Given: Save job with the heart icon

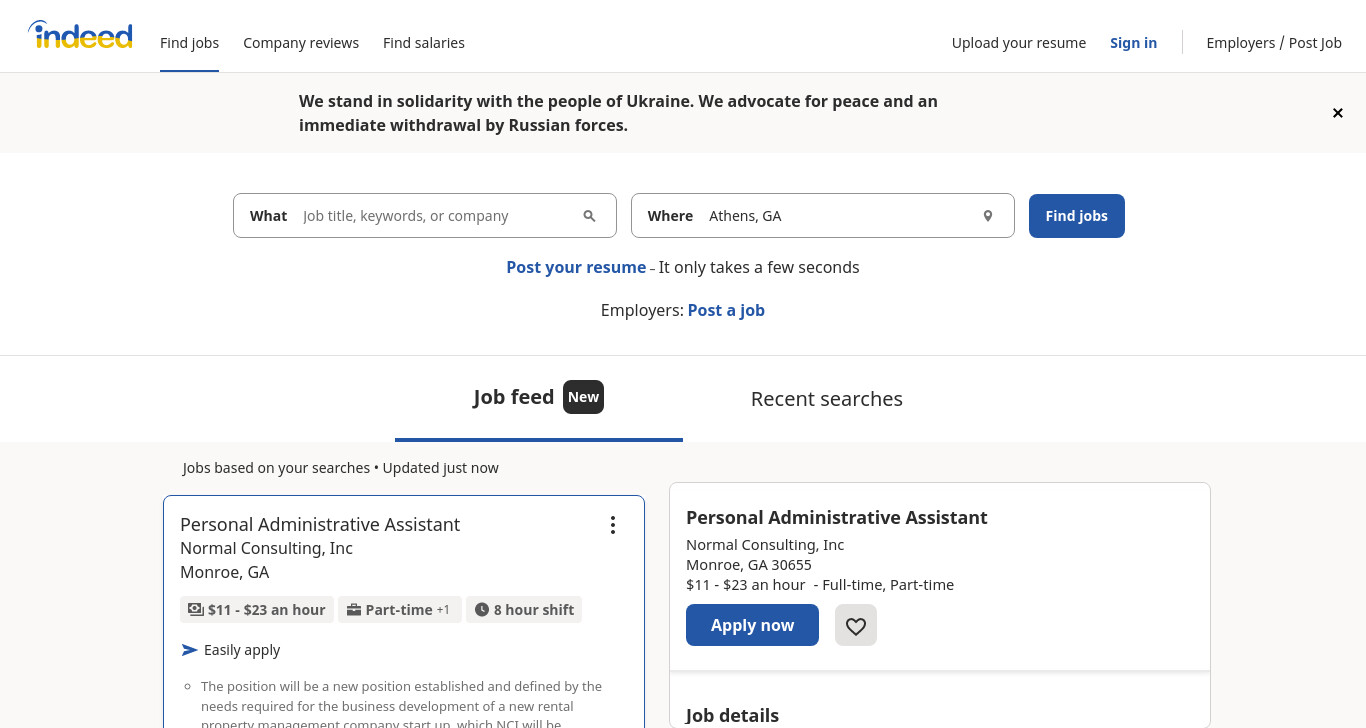Looking at the screenshot, I should click(x=856, y=626).
